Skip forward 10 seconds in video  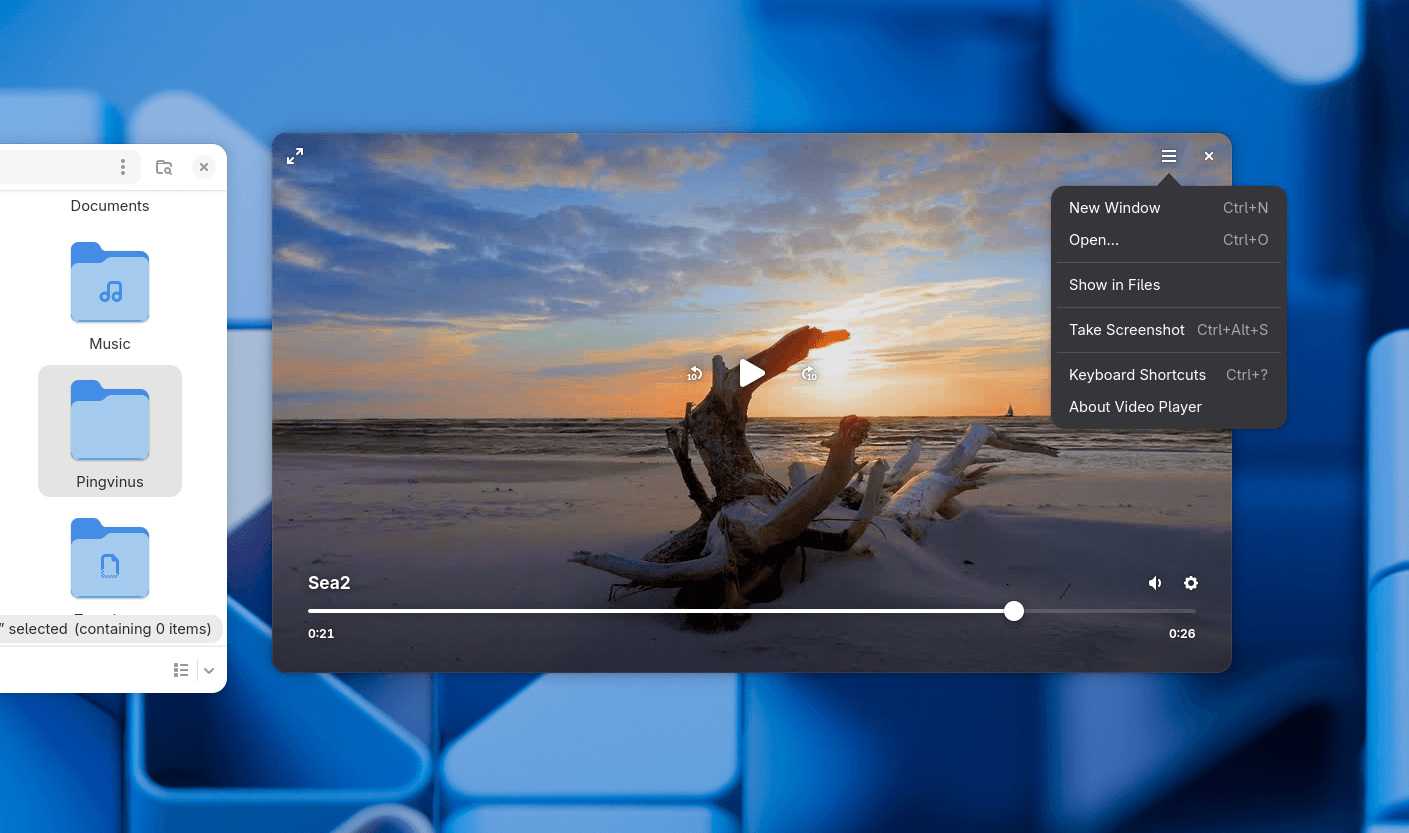[x=809, y=374]
